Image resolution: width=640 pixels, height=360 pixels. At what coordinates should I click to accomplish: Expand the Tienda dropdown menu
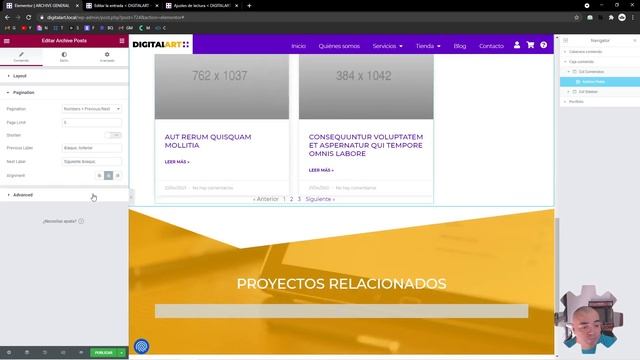(x=428, y=46)
